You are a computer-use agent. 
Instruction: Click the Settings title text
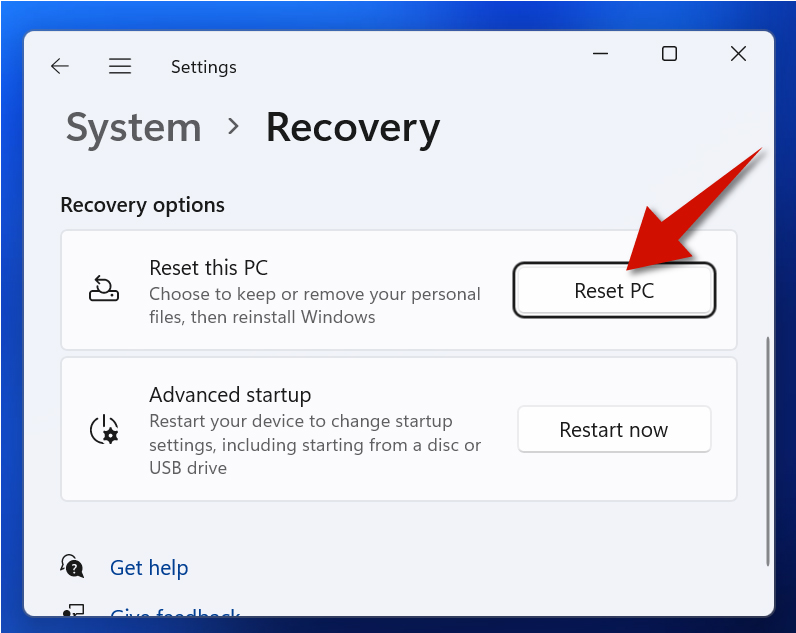pyautogui.click(x=204, y=67)
